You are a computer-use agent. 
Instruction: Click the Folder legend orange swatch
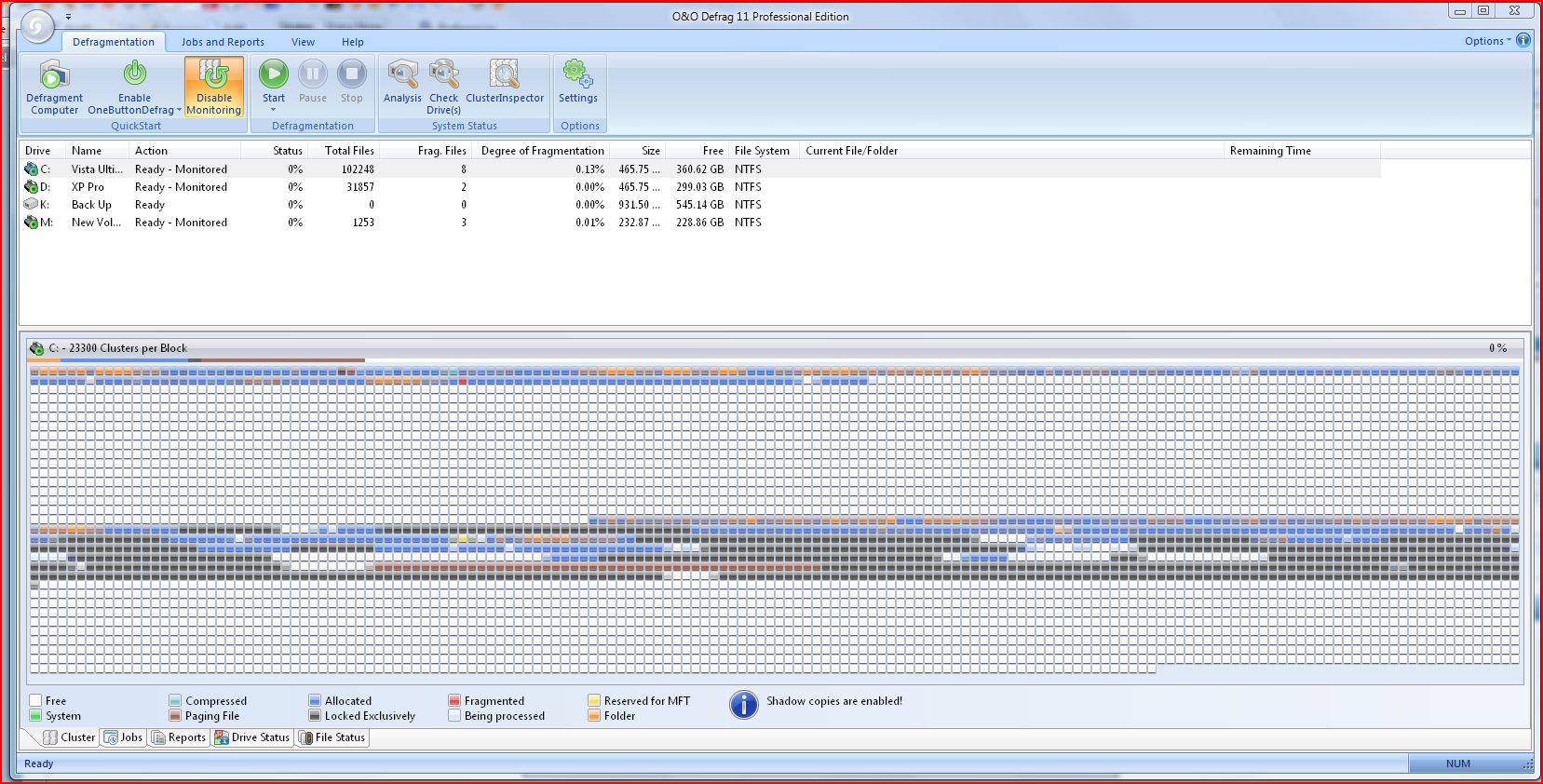[594, 715]
